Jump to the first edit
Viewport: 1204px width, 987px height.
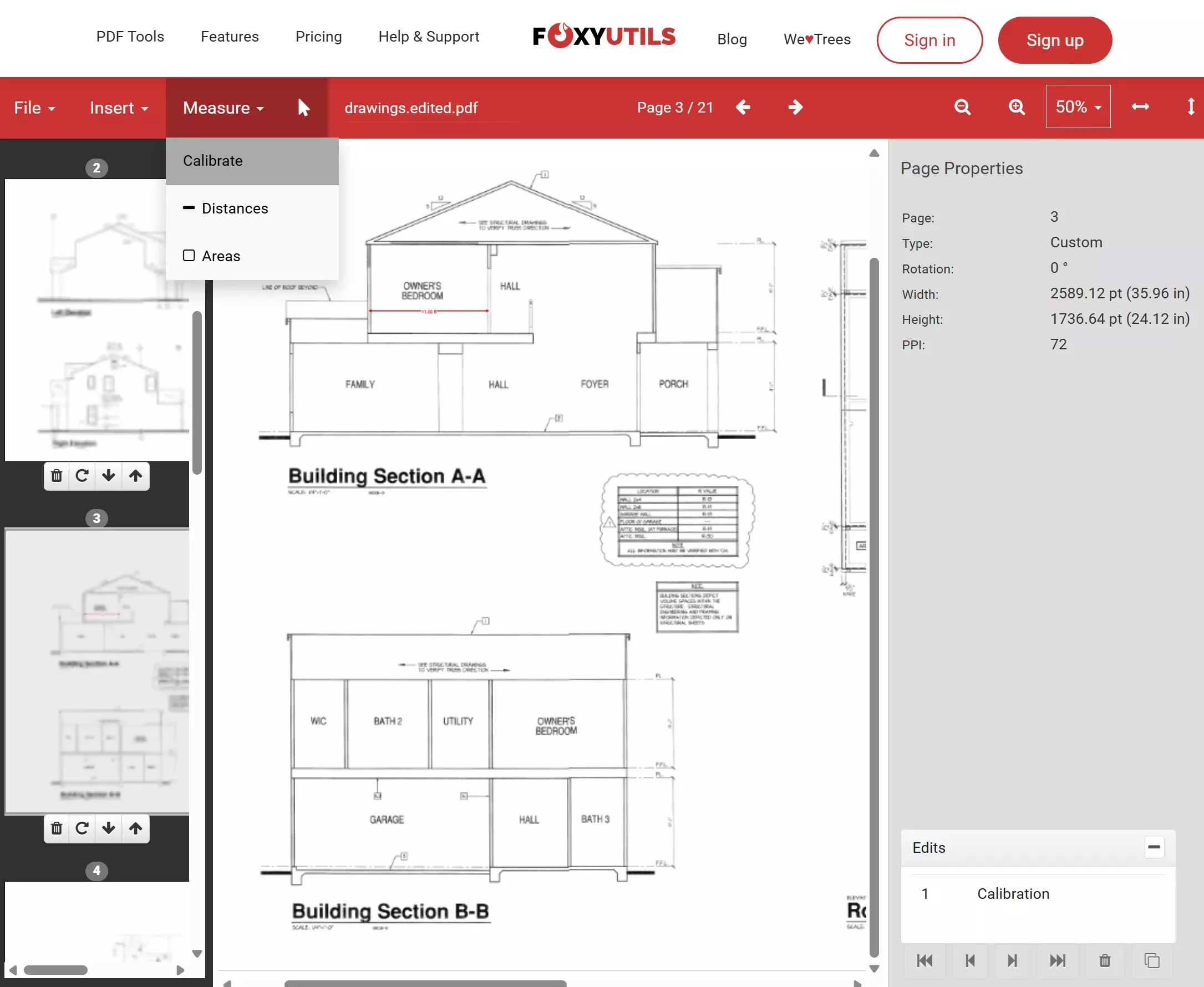click(924, 961)
